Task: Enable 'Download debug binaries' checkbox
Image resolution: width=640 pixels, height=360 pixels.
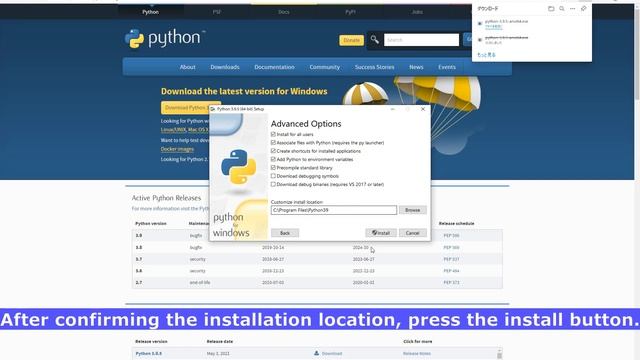Action: tap(273, 184)
